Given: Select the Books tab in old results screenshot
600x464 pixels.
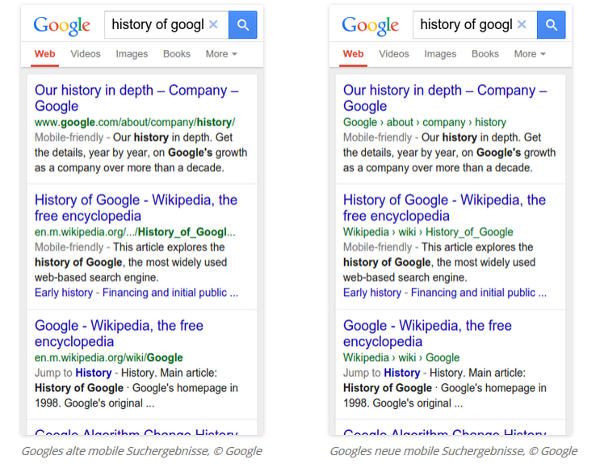Looking at the screenshot, I should (177, 54).
